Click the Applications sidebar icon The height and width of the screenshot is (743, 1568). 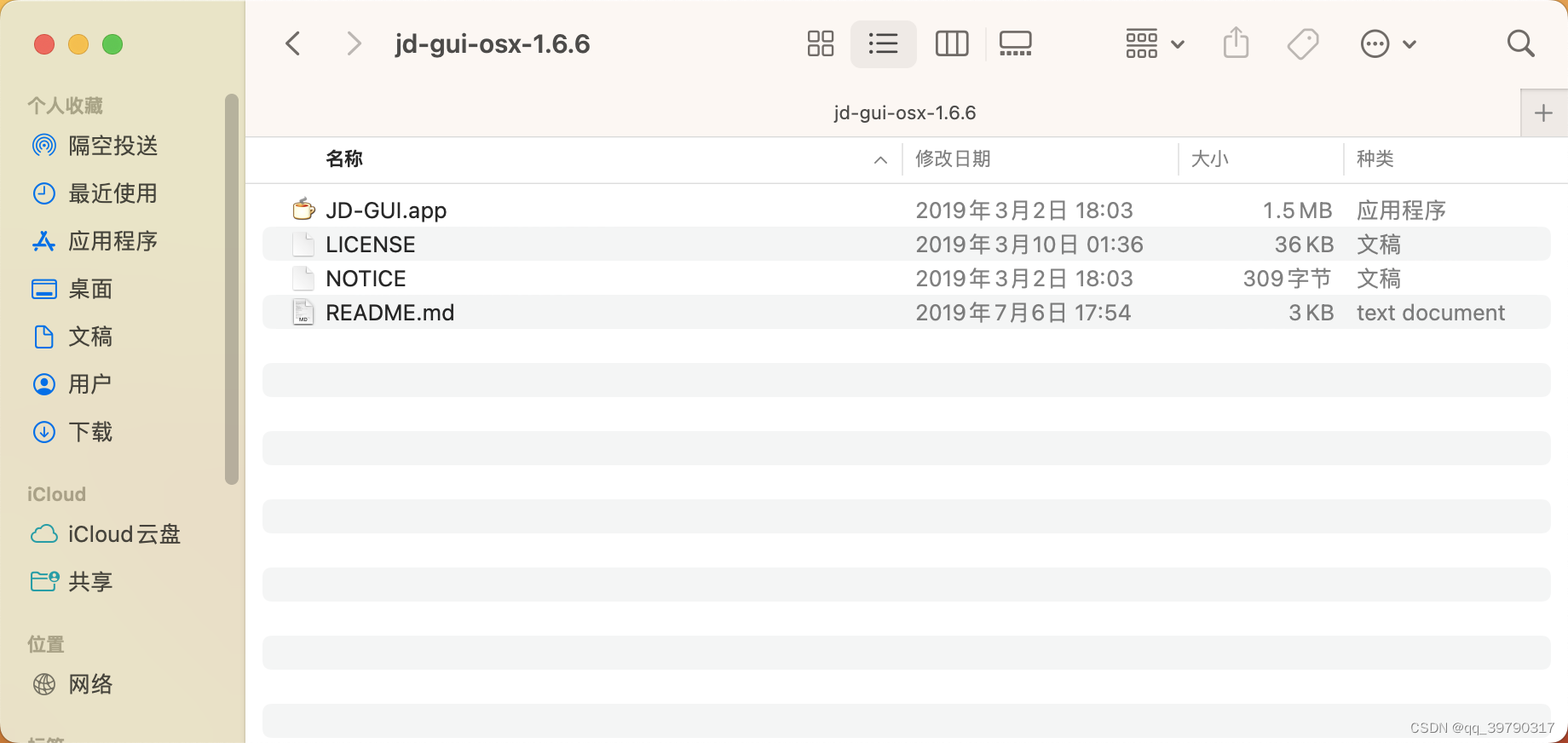(x=44, y=241)
